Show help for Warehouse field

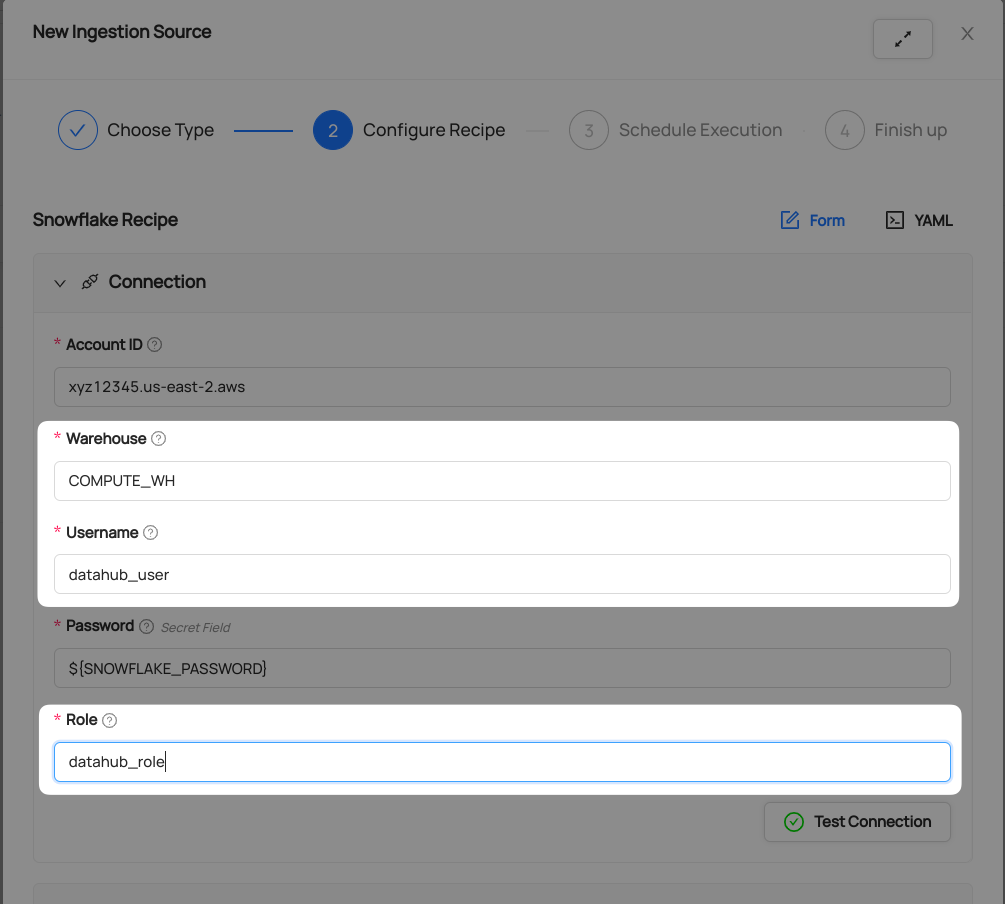(x=158, y=439)
